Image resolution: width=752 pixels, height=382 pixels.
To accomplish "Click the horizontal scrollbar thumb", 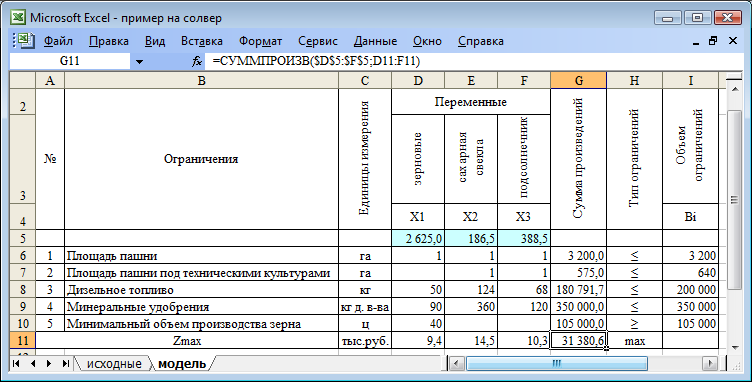I will (557, 364).
